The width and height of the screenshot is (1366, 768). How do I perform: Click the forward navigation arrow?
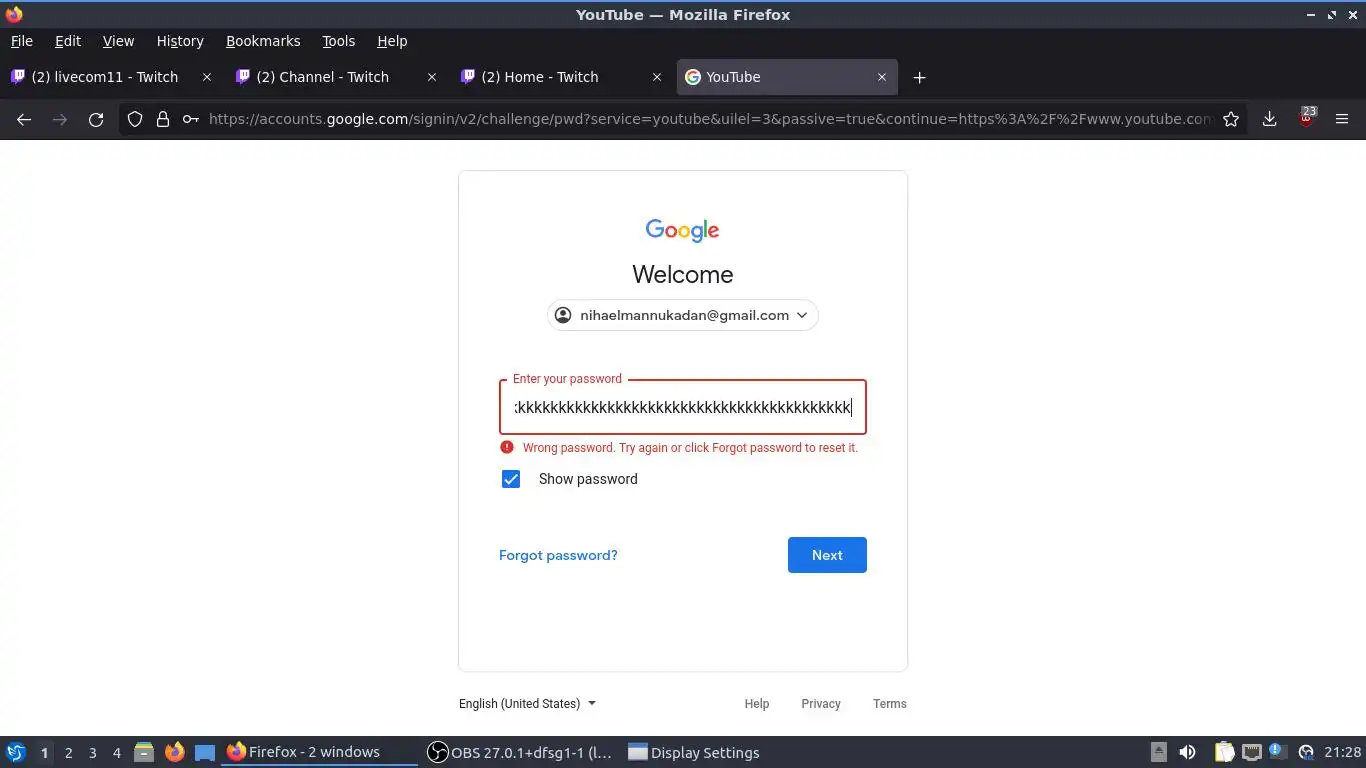point(60,119)
